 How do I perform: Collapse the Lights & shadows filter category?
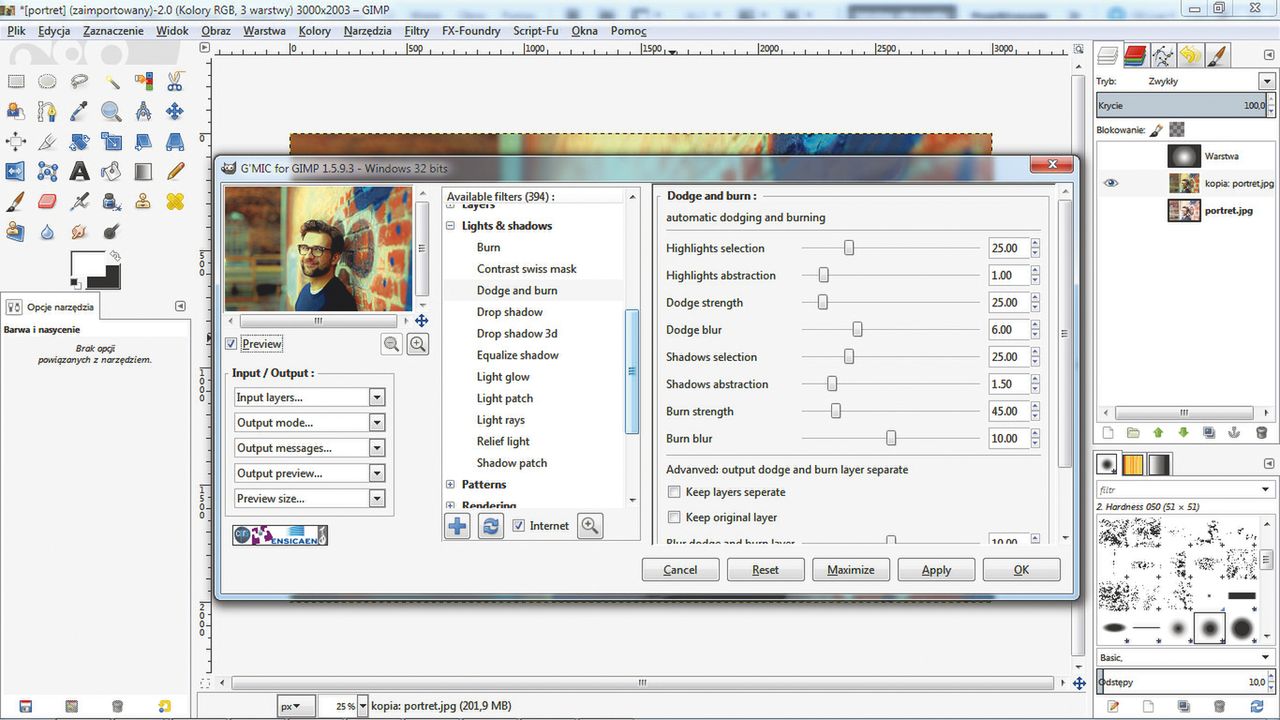click(451, 226)
